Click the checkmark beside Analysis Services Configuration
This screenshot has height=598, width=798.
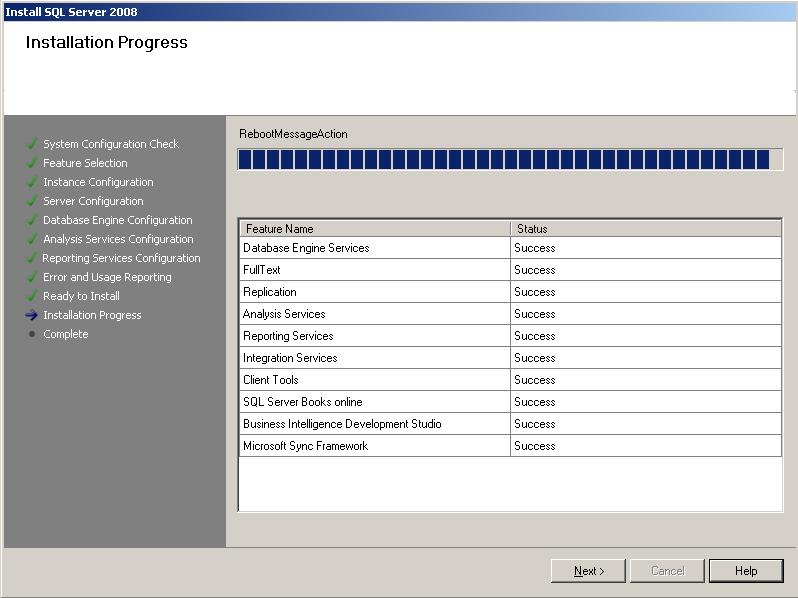tap(32, 239)
